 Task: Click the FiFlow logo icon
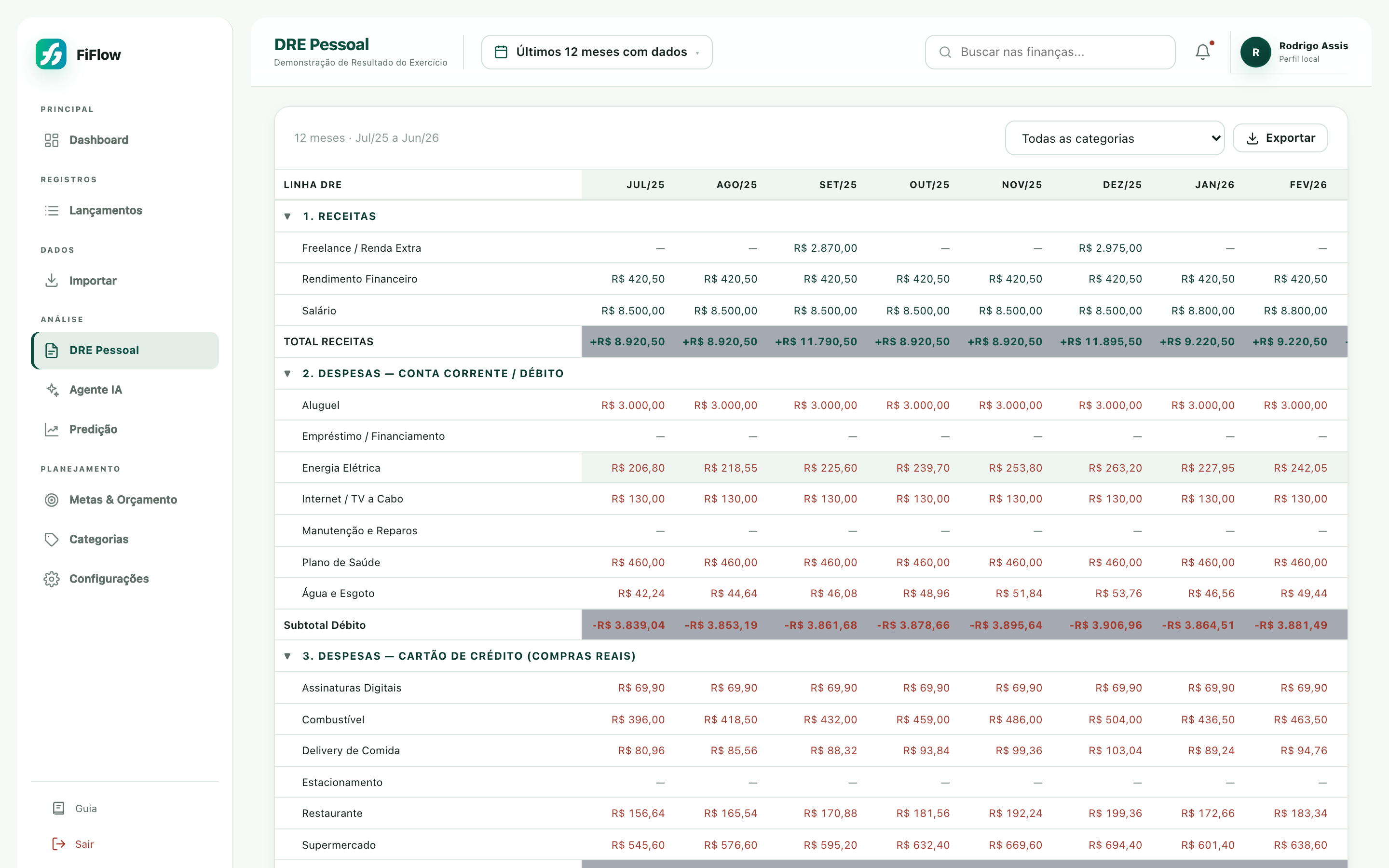(51, 54)
